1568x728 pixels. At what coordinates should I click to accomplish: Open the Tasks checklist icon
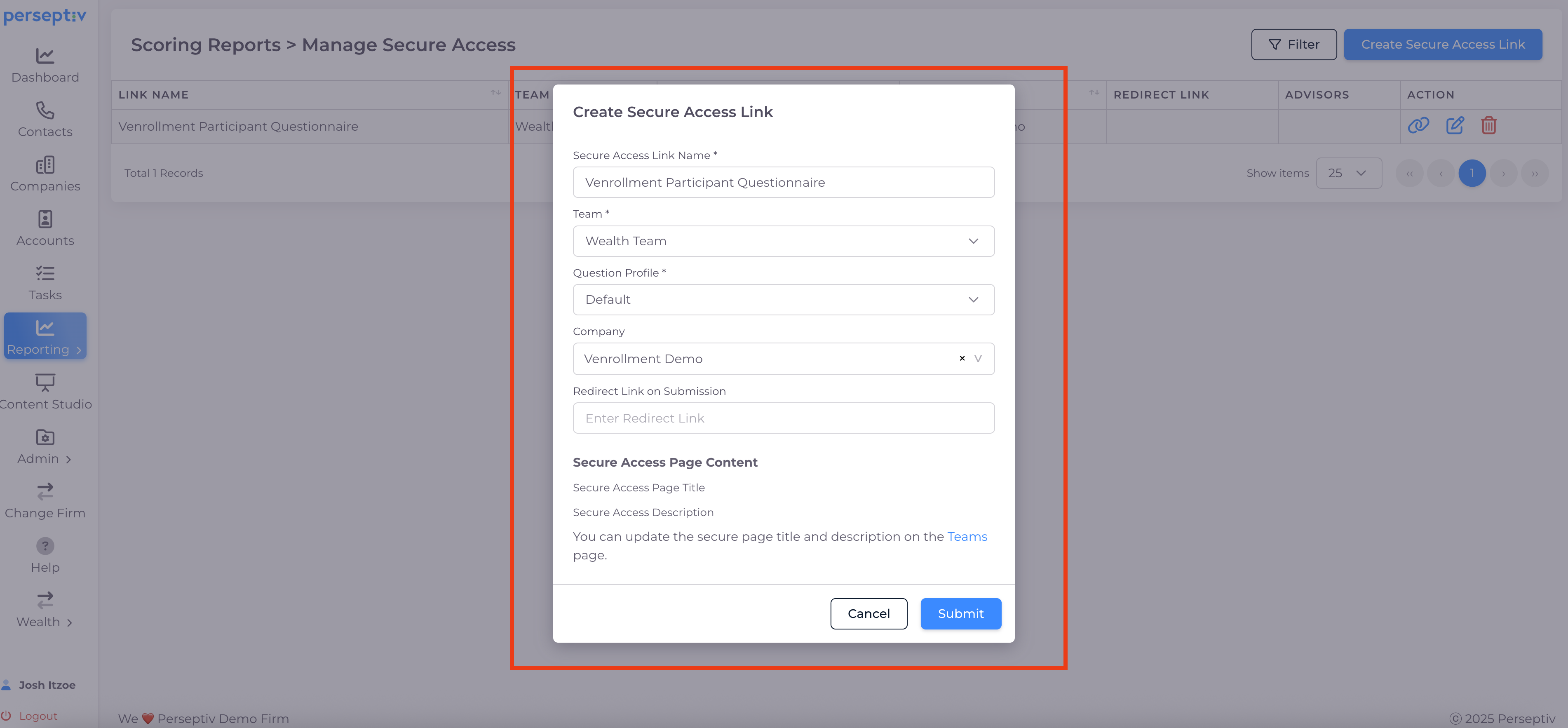pyautogui.click(x=45, y=273)
